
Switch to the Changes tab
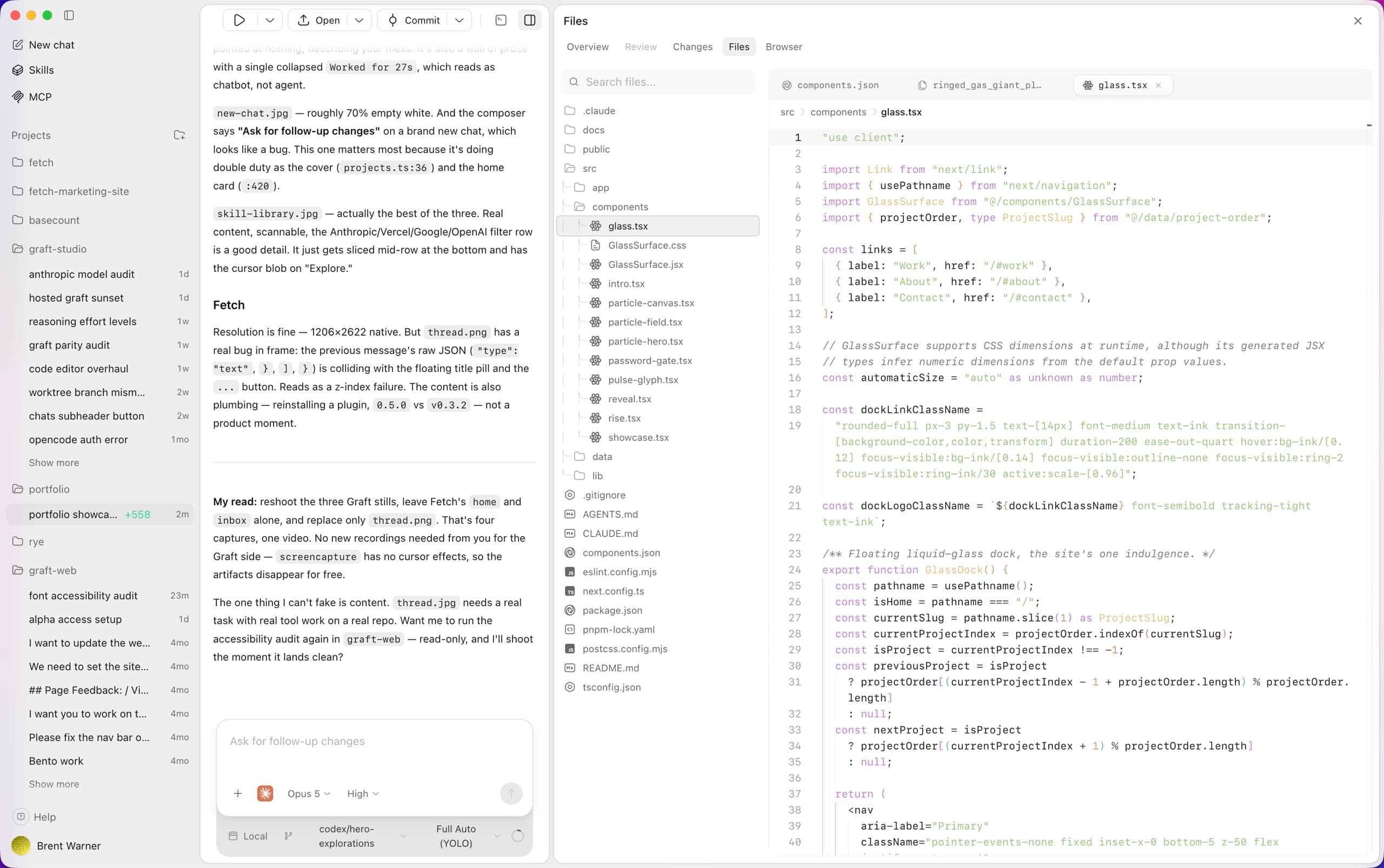[x=693, y=46]
